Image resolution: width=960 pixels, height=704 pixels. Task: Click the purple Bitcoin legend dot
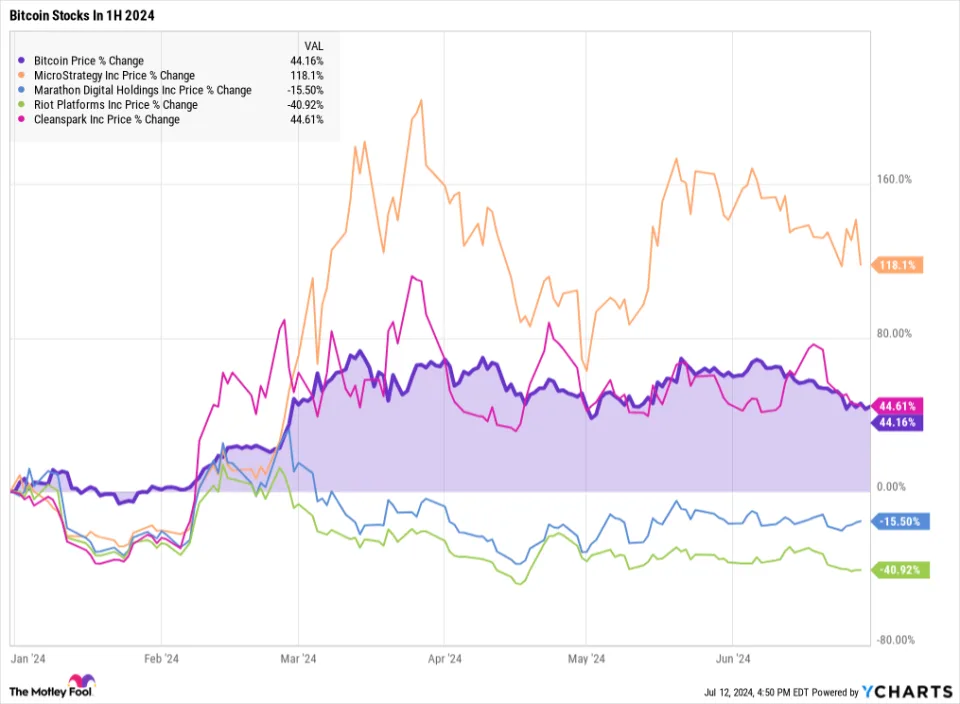tap(21, 61)
